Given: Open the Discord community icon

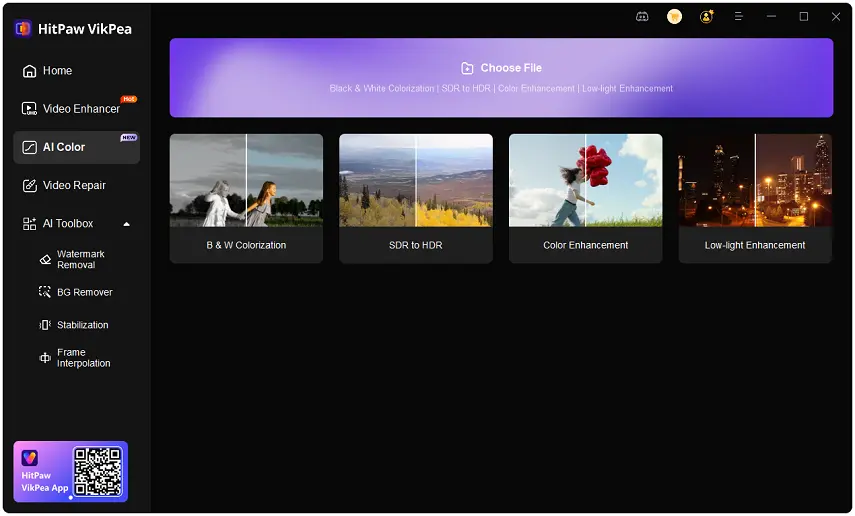Looking at the screenshot, I should point(642,17).
